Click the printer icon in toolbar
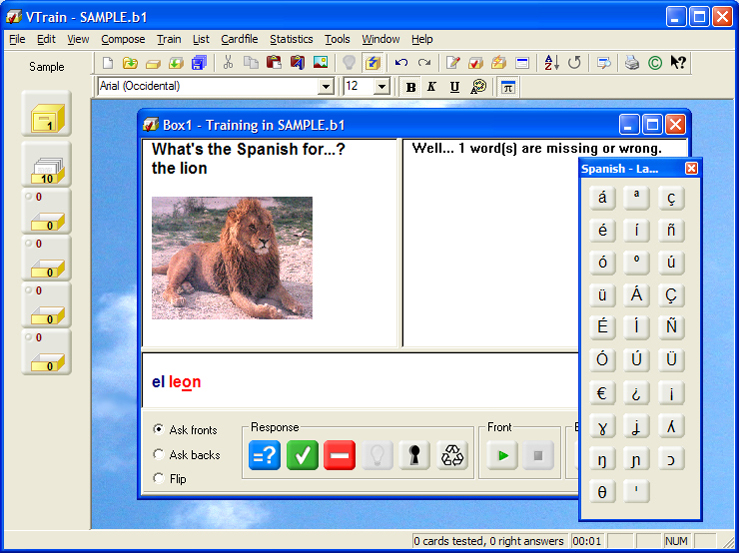Screen dimensions: 739x553 click(x=632, y=63)
